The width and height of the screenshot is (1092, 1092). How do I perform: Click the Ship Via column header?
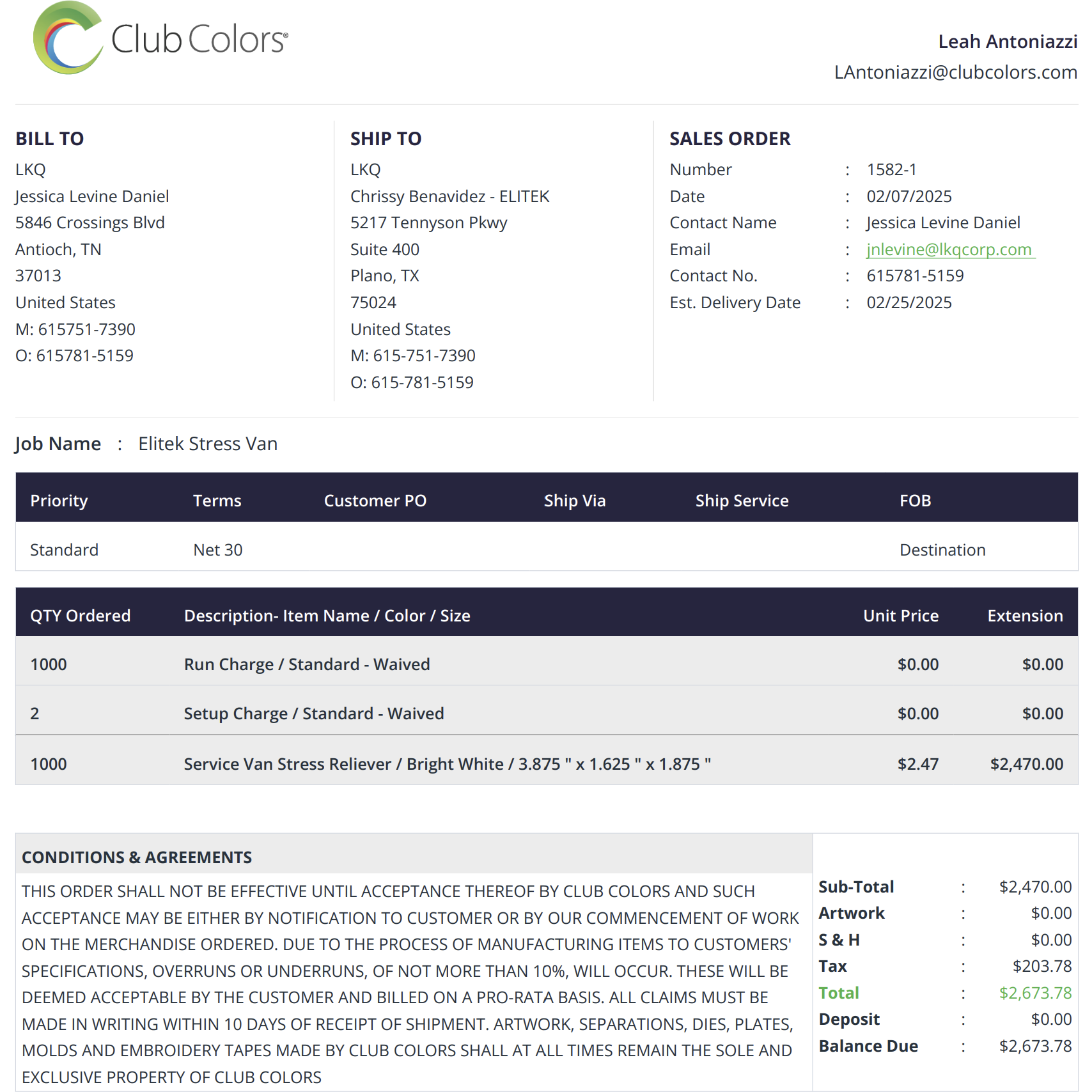coord(575,501)
